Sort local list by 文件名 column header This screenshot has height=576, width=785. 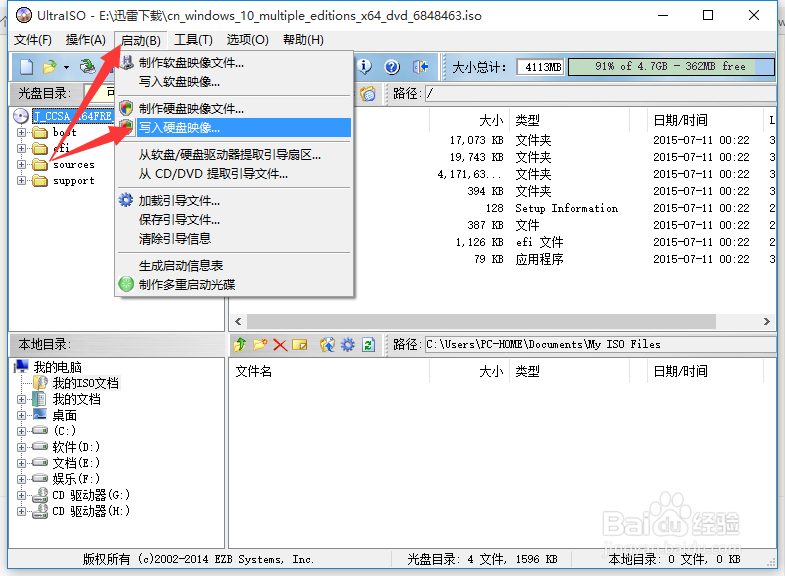[x=329, y=371]
